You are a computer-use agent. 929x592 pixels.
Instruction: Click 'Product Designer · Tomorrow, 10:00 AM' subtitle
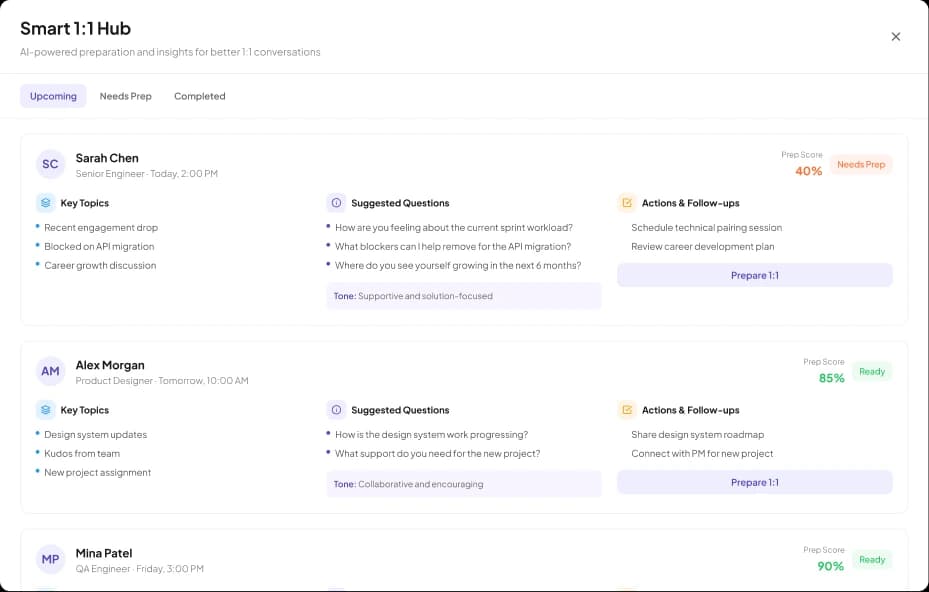point(162,380)
